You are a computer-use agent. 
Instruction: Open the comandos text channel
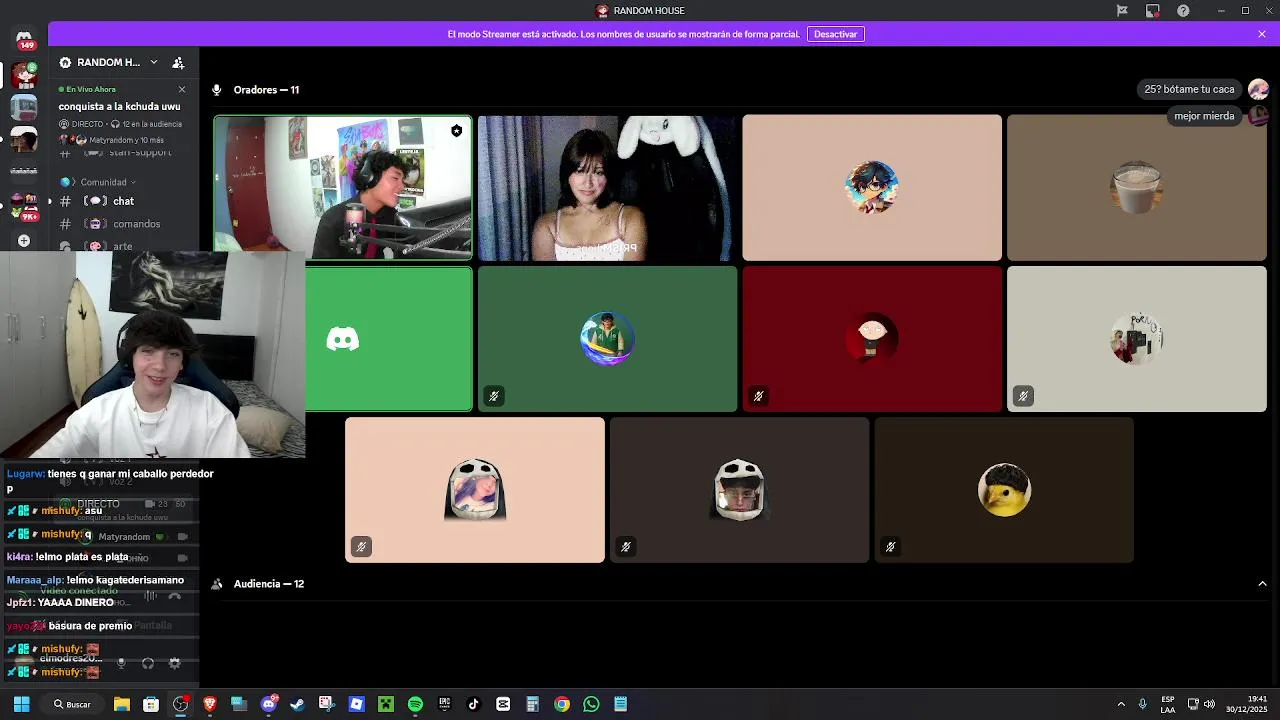pos(121,224)
